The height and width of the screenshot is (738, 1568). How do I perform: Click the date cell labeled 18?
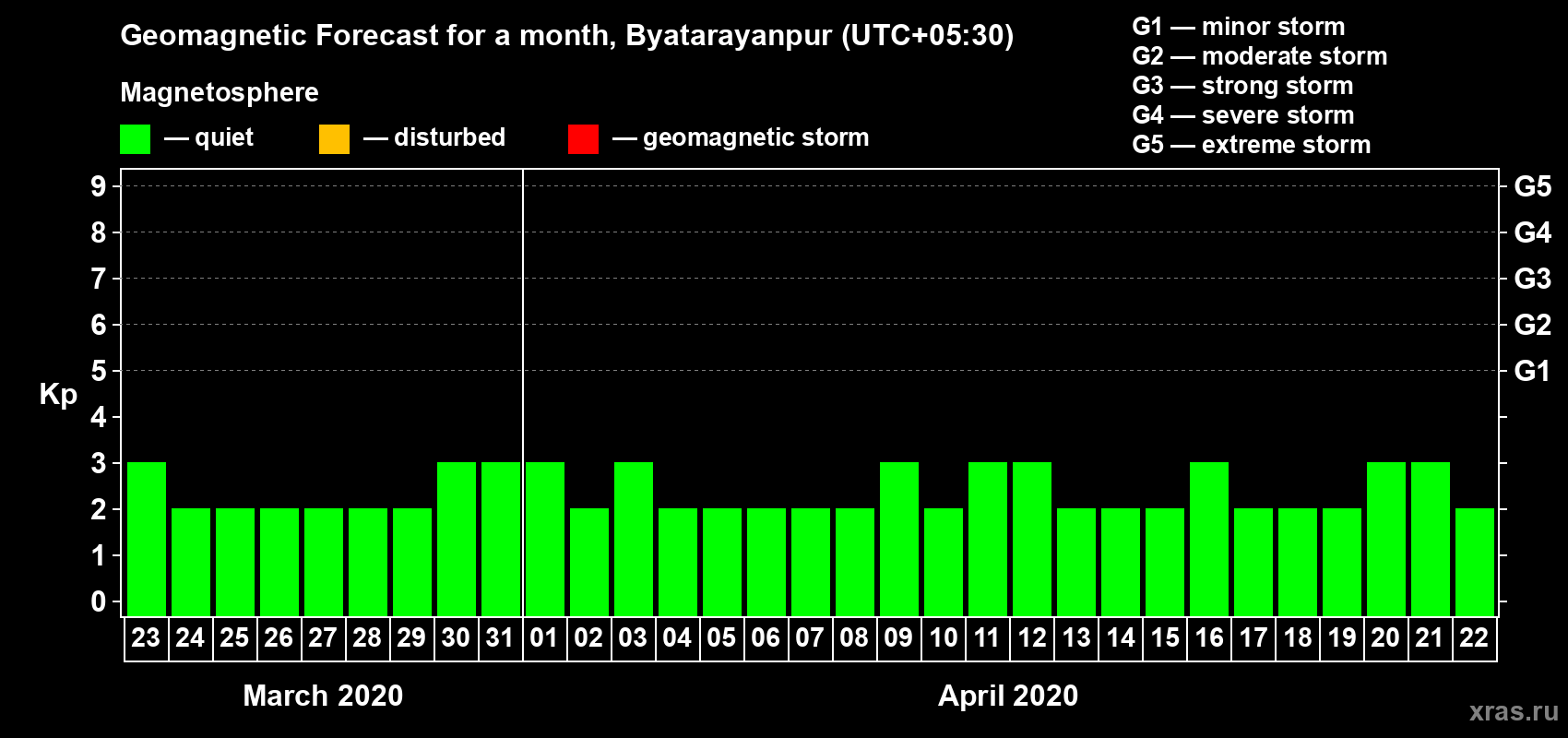point(1297,638)
